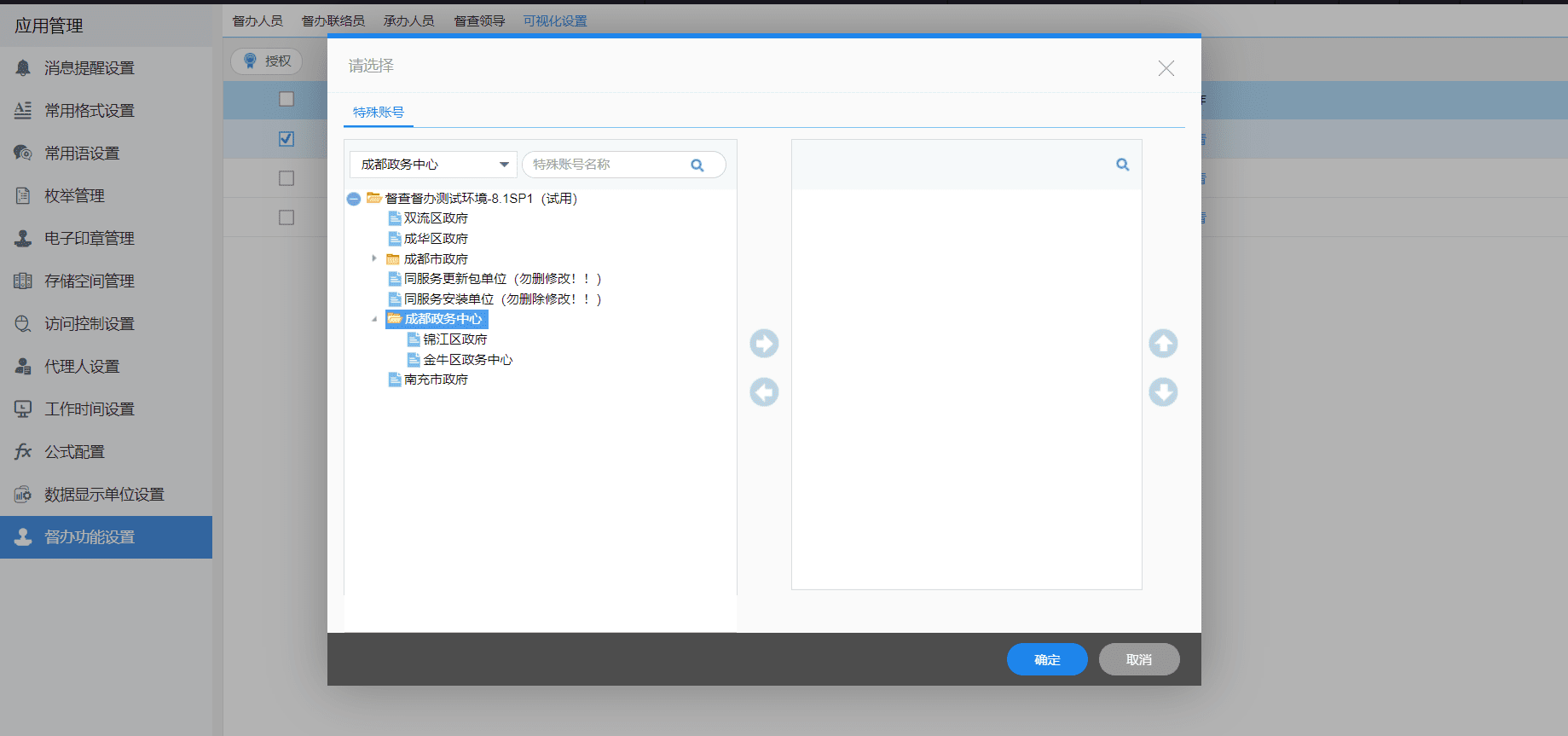This screenshot has width=1568, height=736.
Task: Click search icon in the selected list panel
Action: 1123,165
